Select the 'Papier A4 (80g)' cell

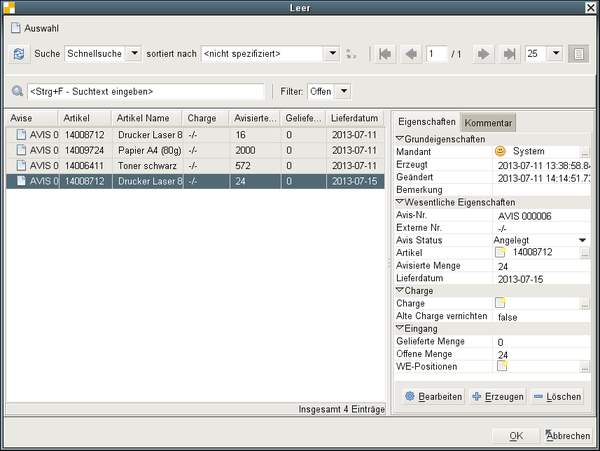[148, 150]
